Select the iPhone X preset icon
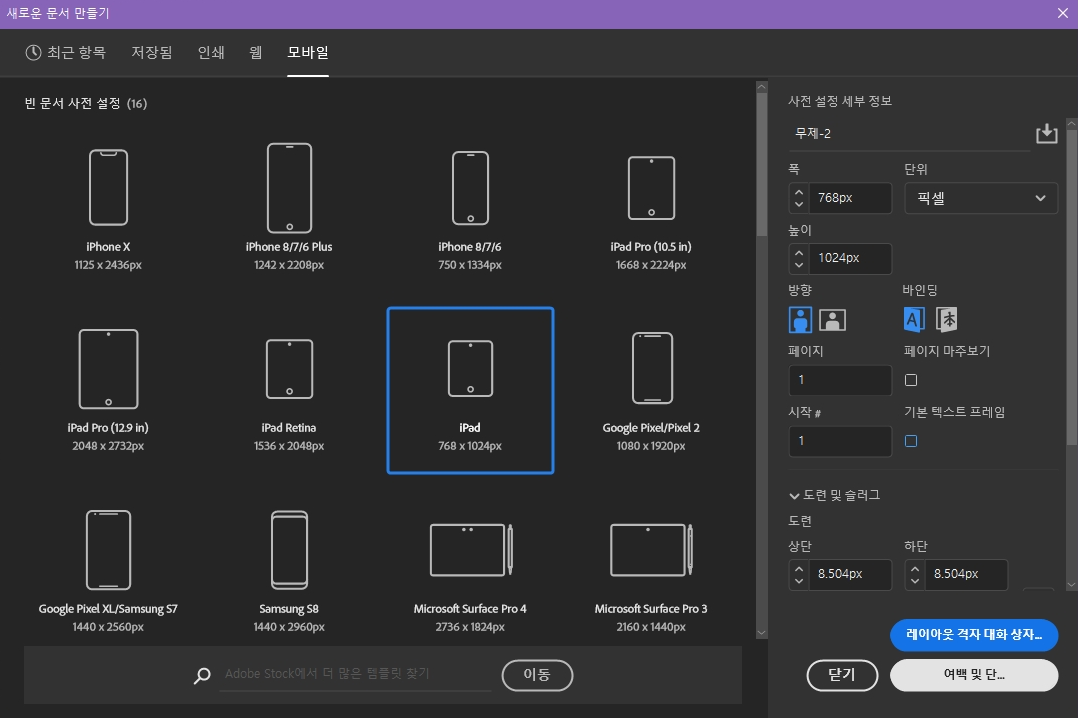 108,187
